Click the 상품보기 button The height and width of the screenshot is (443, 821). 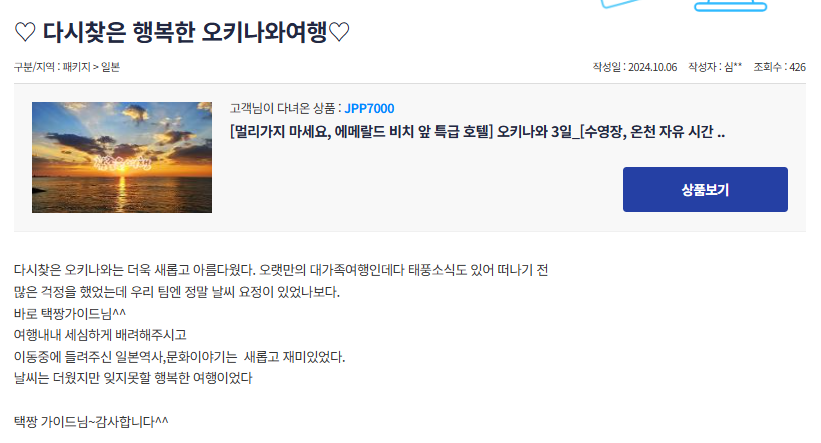[705, 190]
